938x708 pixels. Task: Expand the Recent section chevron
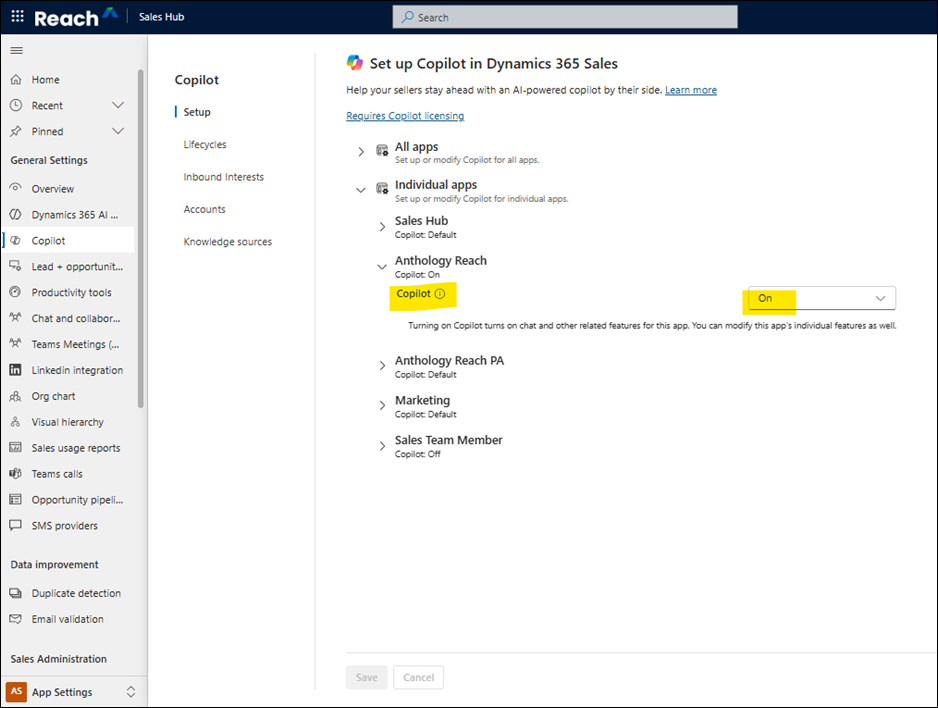(118, 105)
